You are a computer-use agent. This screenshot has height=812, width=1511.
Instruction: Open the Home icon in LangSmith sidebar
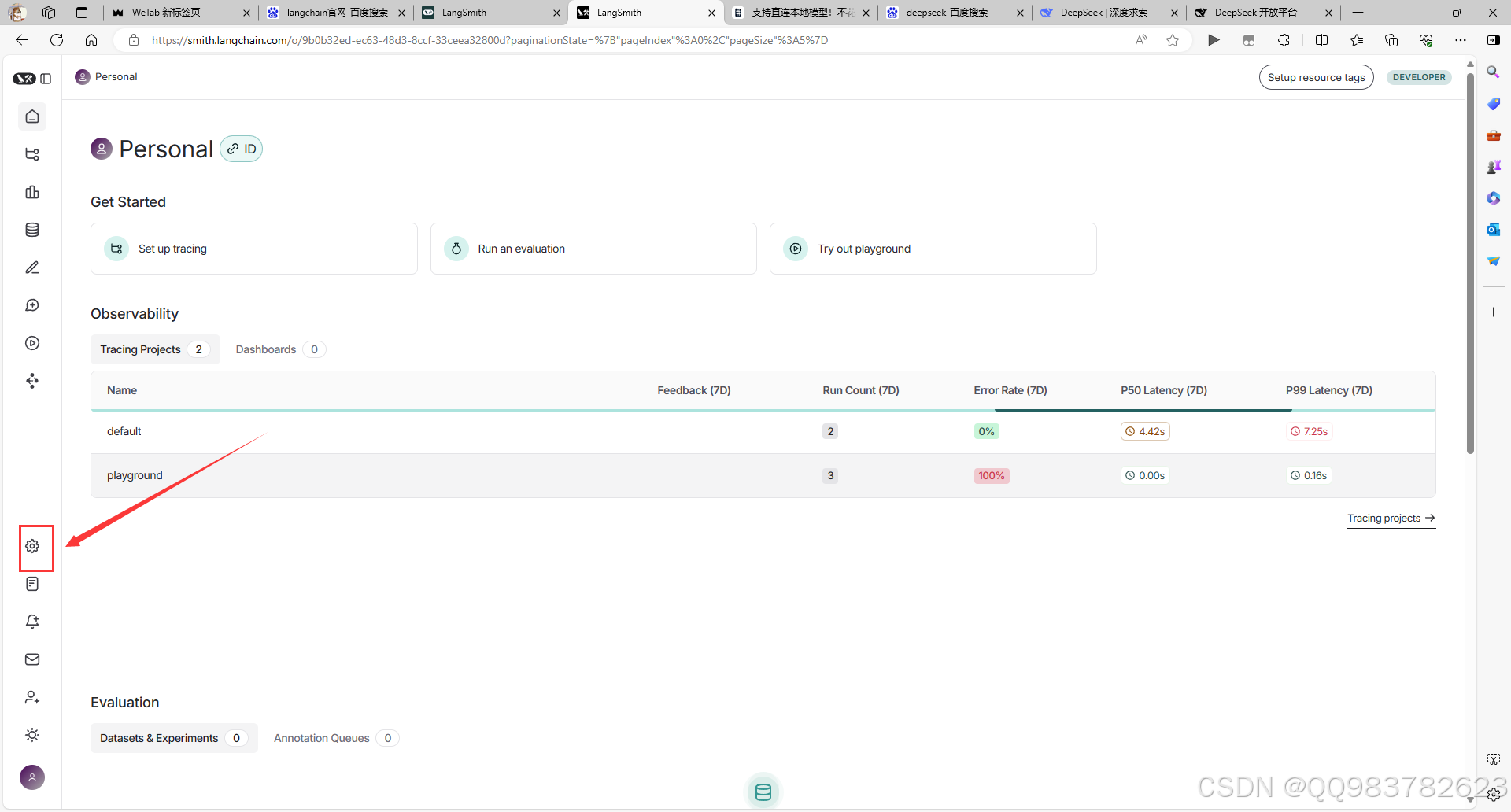pos(32,116)
